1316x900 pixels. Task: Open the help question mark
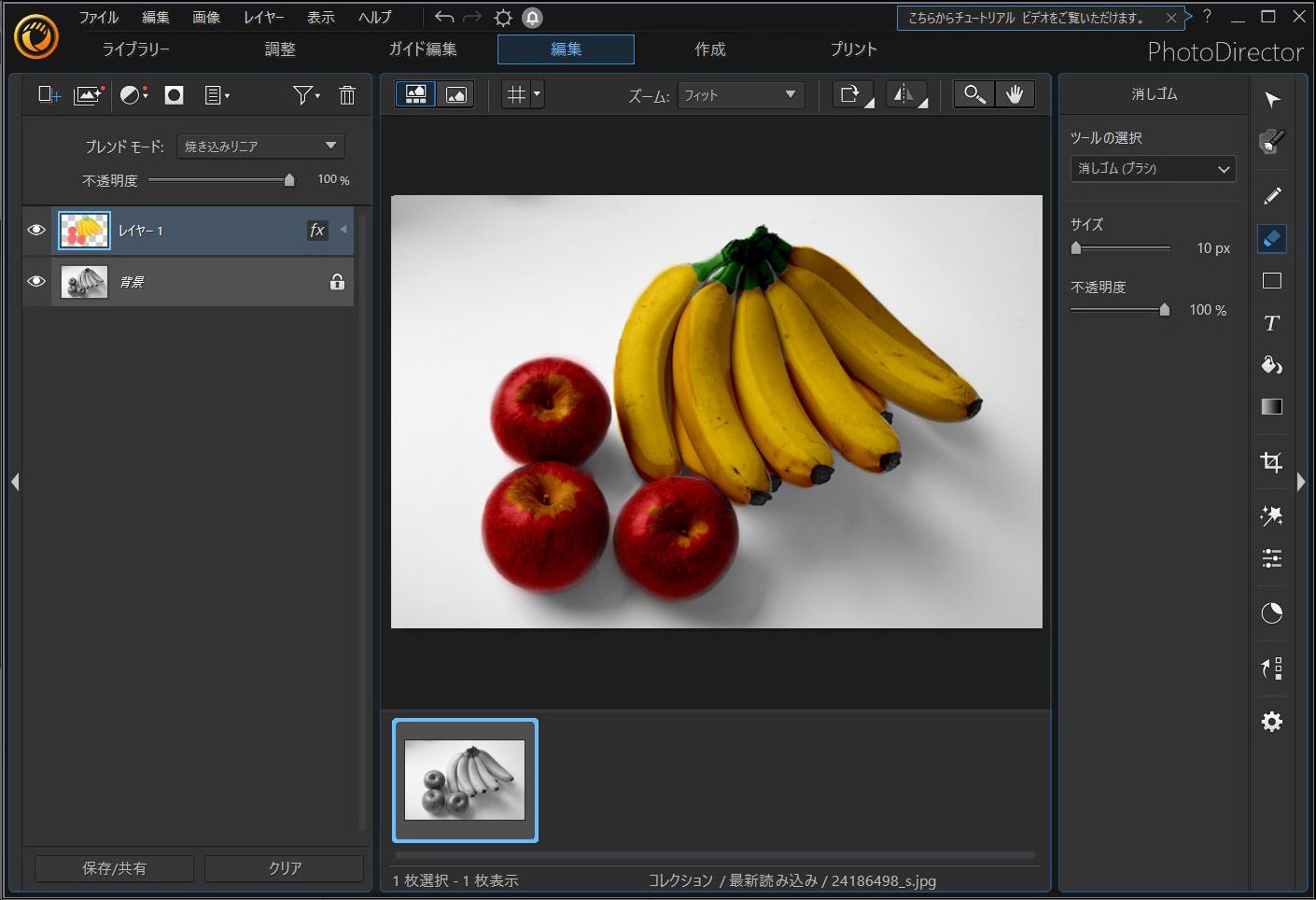[1207, 16]
